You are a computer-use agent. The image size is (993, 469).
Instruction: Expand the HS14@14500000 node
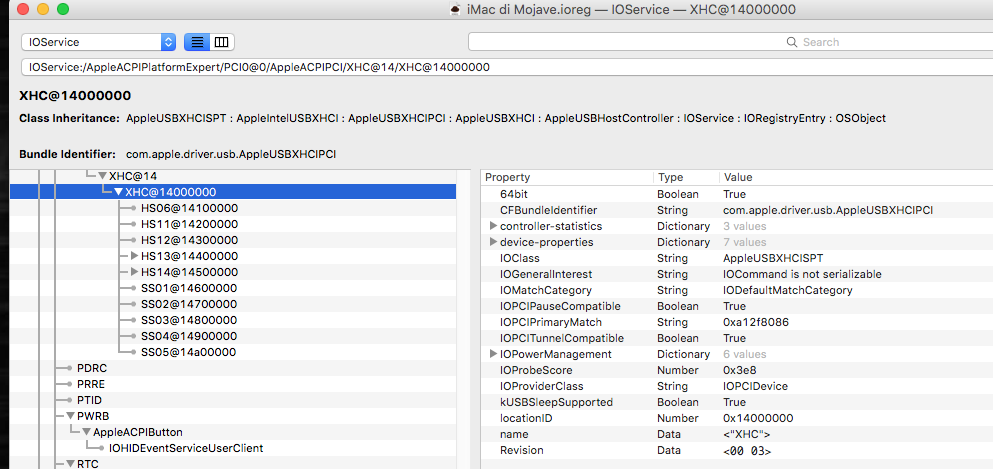(x=134, y=272)
